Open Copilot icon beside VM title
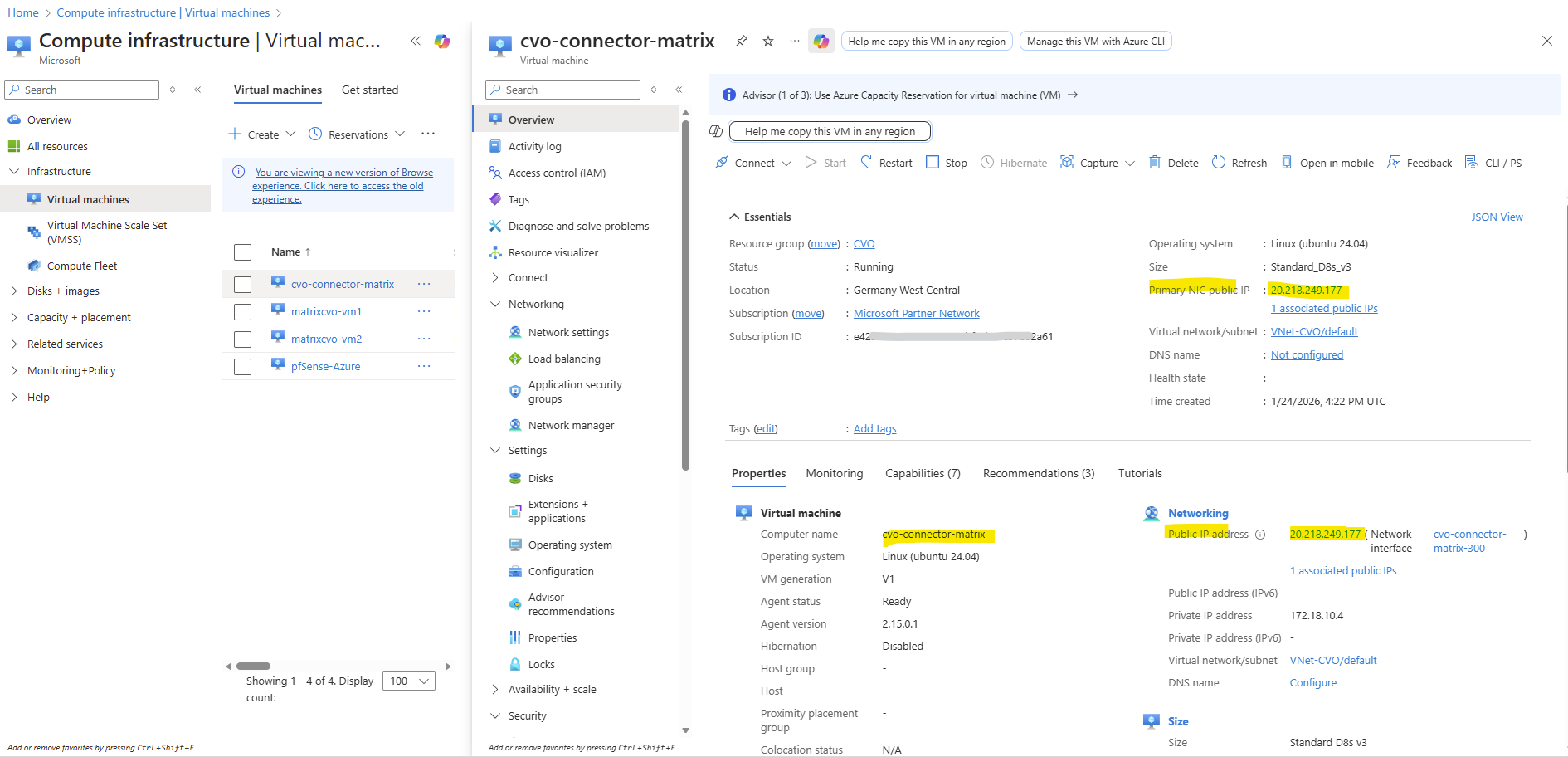Image resolution: width=1568 pixels, height=757 pixels. coord(821,42)
